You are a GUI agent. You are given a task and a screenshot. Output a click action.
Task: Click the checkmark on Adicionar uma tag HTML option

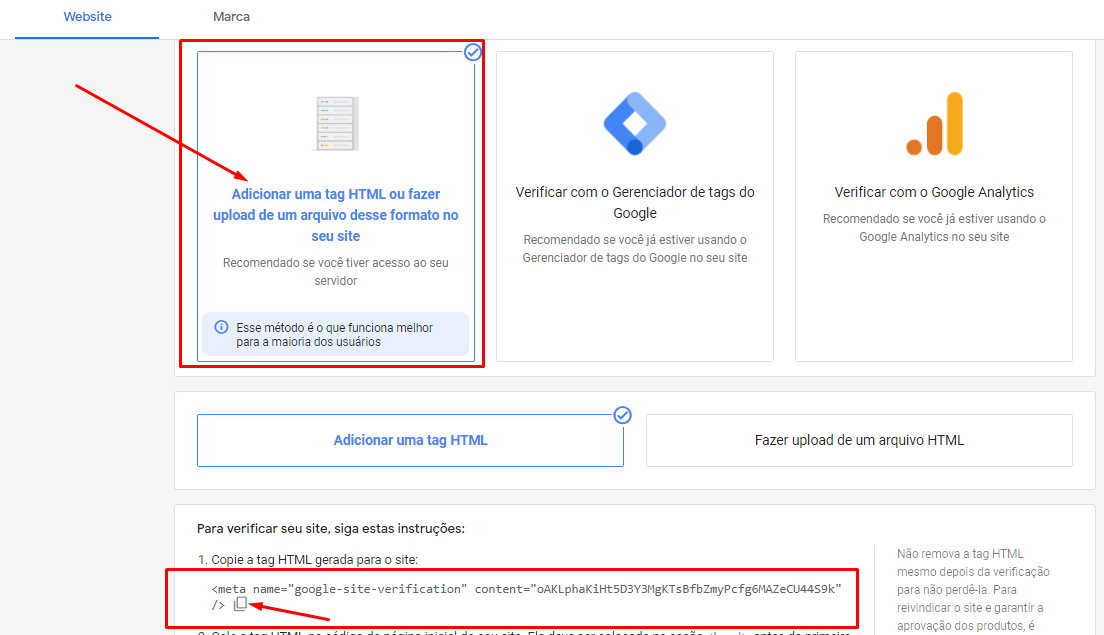point(622,415)
